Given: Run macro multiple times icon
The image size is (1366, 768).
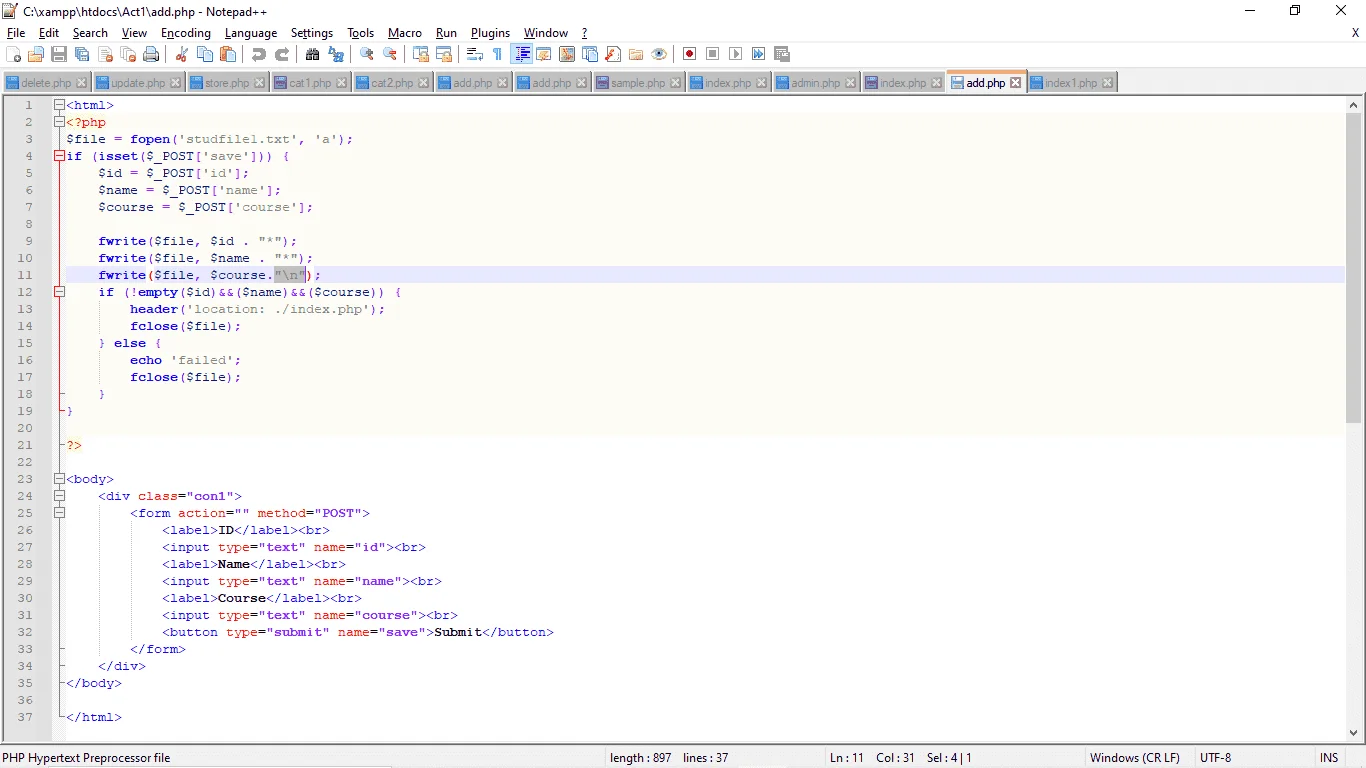Looking at the screenshot, I should click(x=759, y=54).
